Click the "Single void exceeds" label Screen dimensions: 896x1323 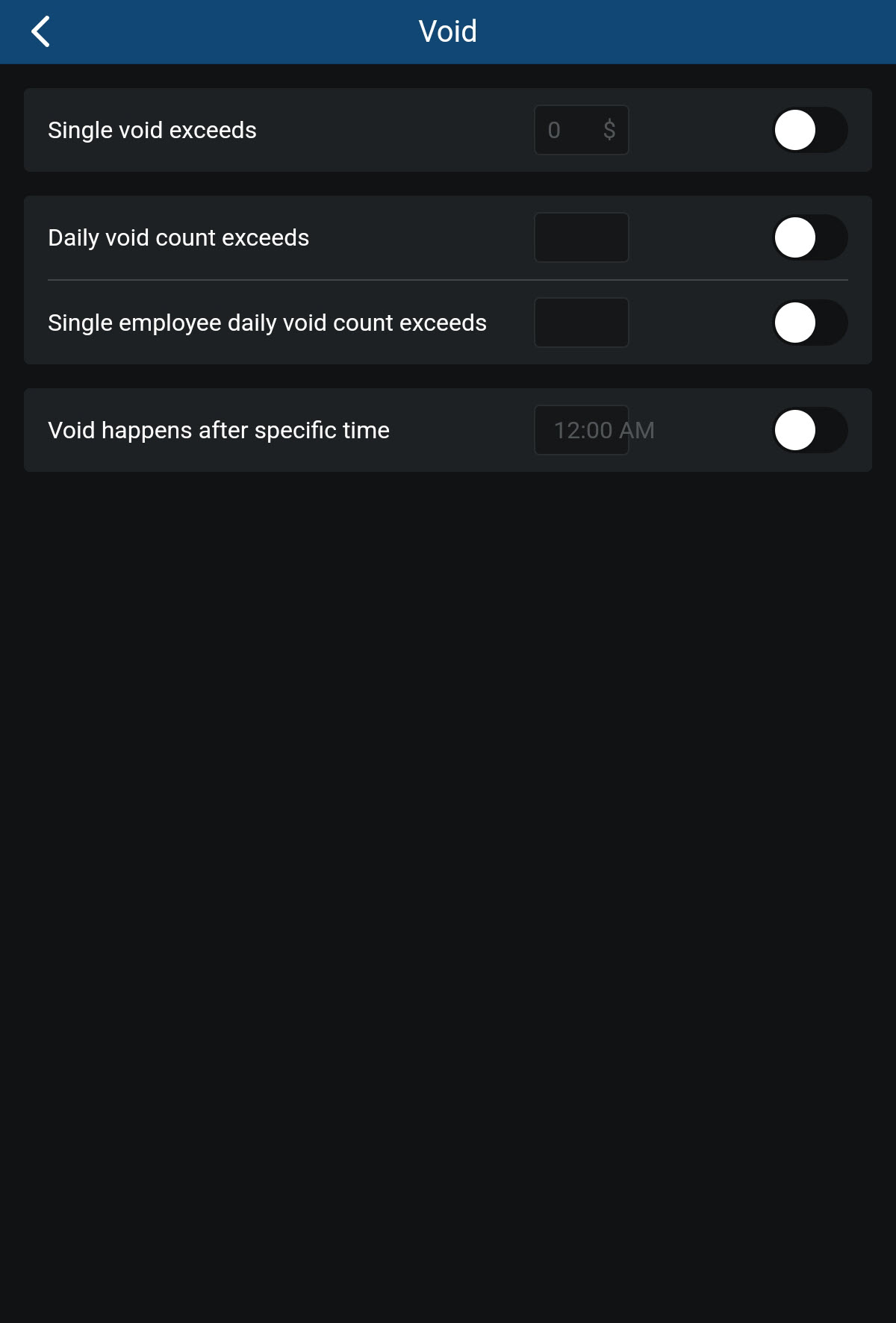click(152, 130)
